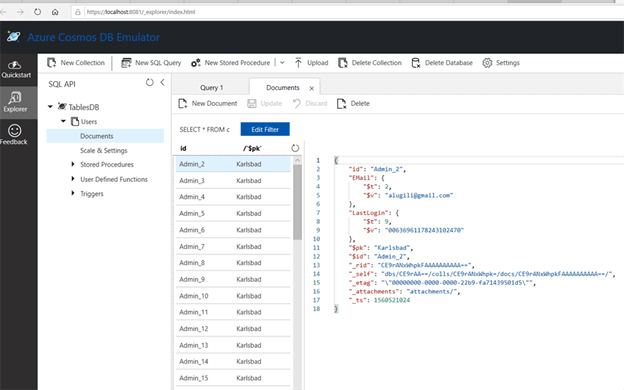Click the /'$pk' column header
624x390 pixels.
click(x=252, y=148)
